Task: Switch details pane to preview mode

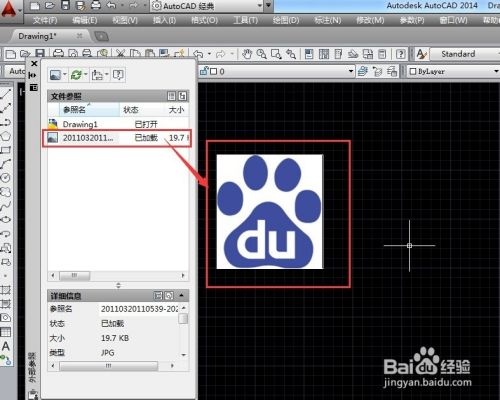Action: (169, 295)
